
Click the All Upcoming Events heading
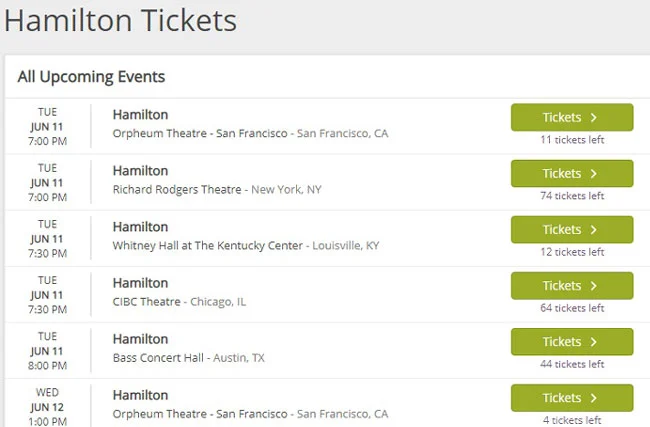click(91, 77)
